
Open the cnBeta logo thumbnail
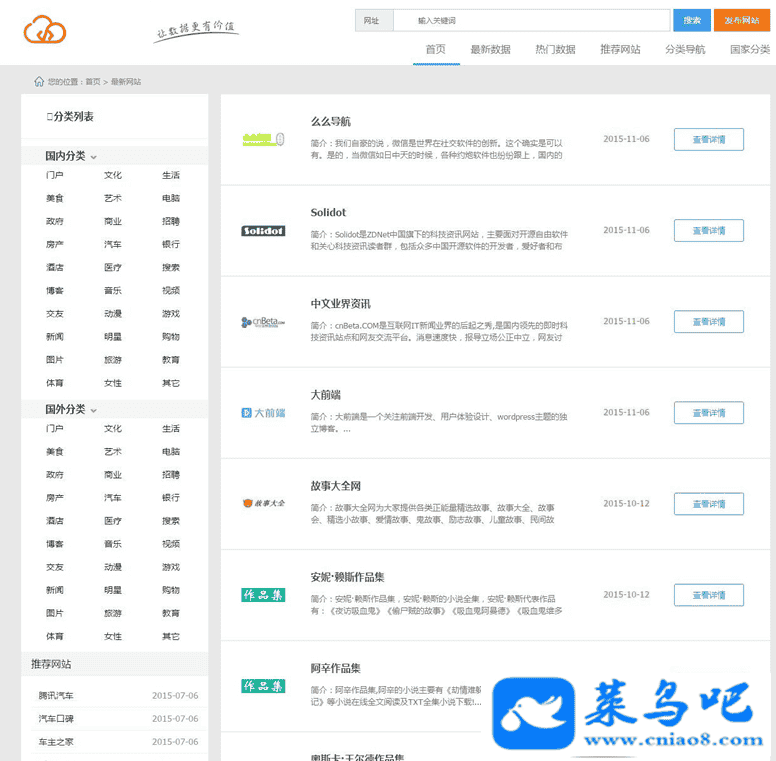263,322
